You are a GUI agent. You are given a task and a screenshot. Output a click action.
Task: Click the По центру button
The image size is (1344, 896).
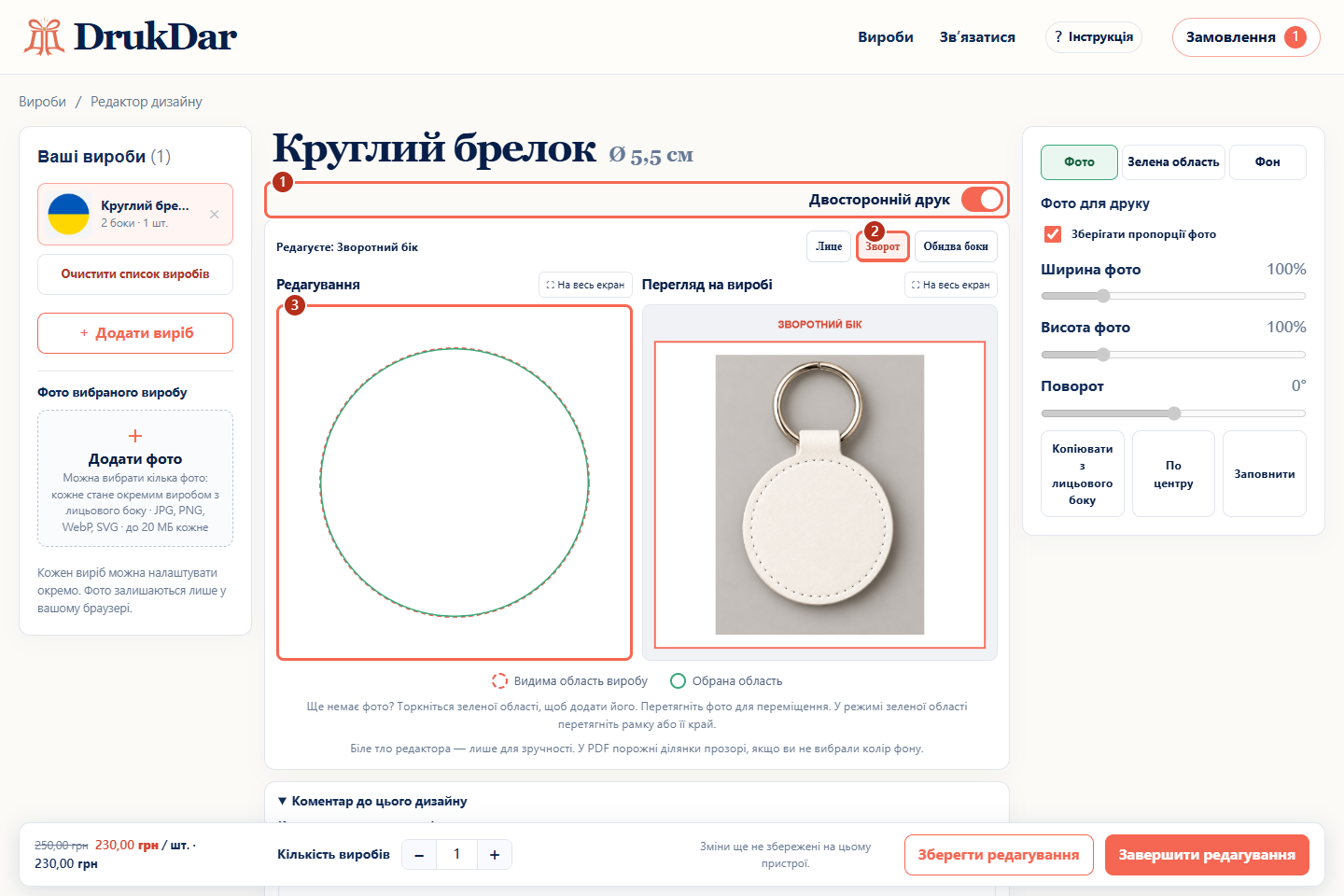click(x=1173, y=474)
